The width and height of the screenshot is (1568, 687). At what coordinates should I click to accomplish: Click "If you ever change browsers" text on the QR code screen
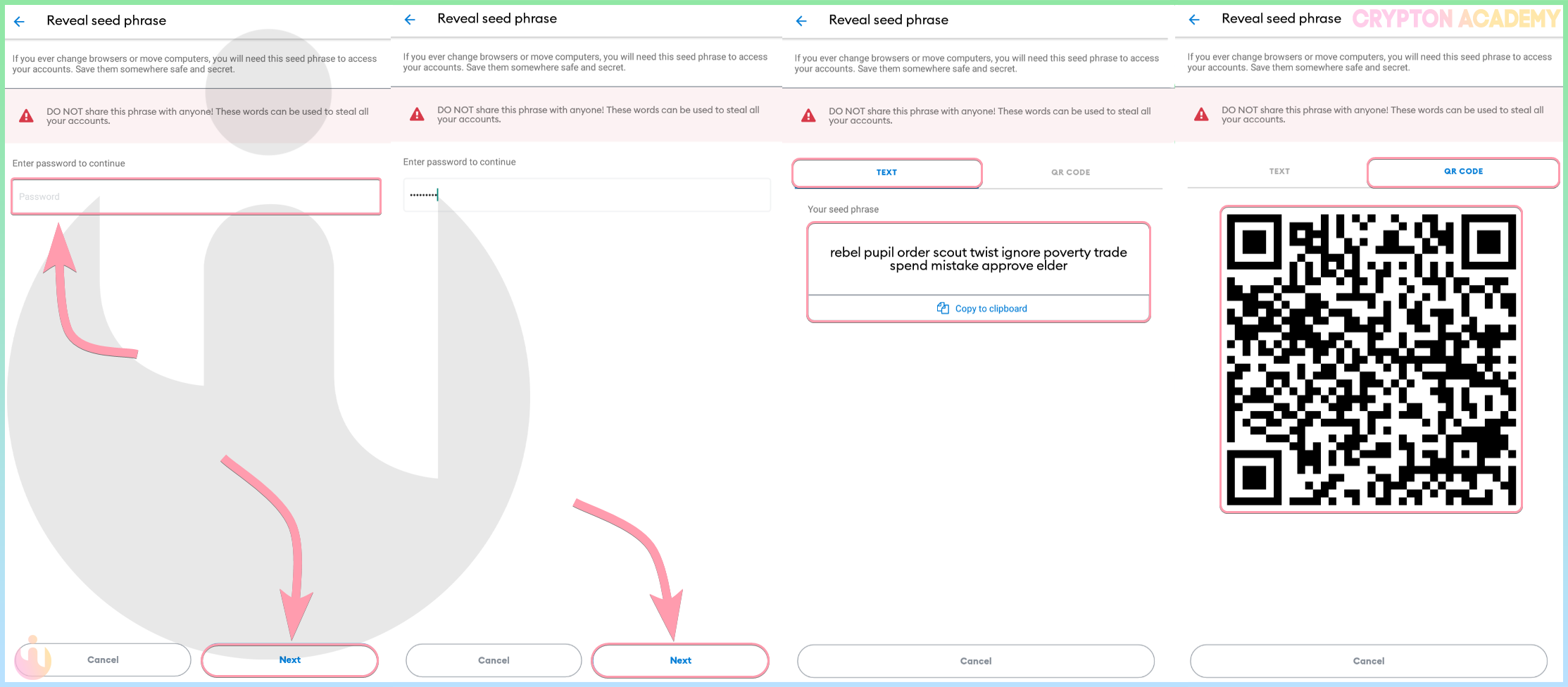1369,62
